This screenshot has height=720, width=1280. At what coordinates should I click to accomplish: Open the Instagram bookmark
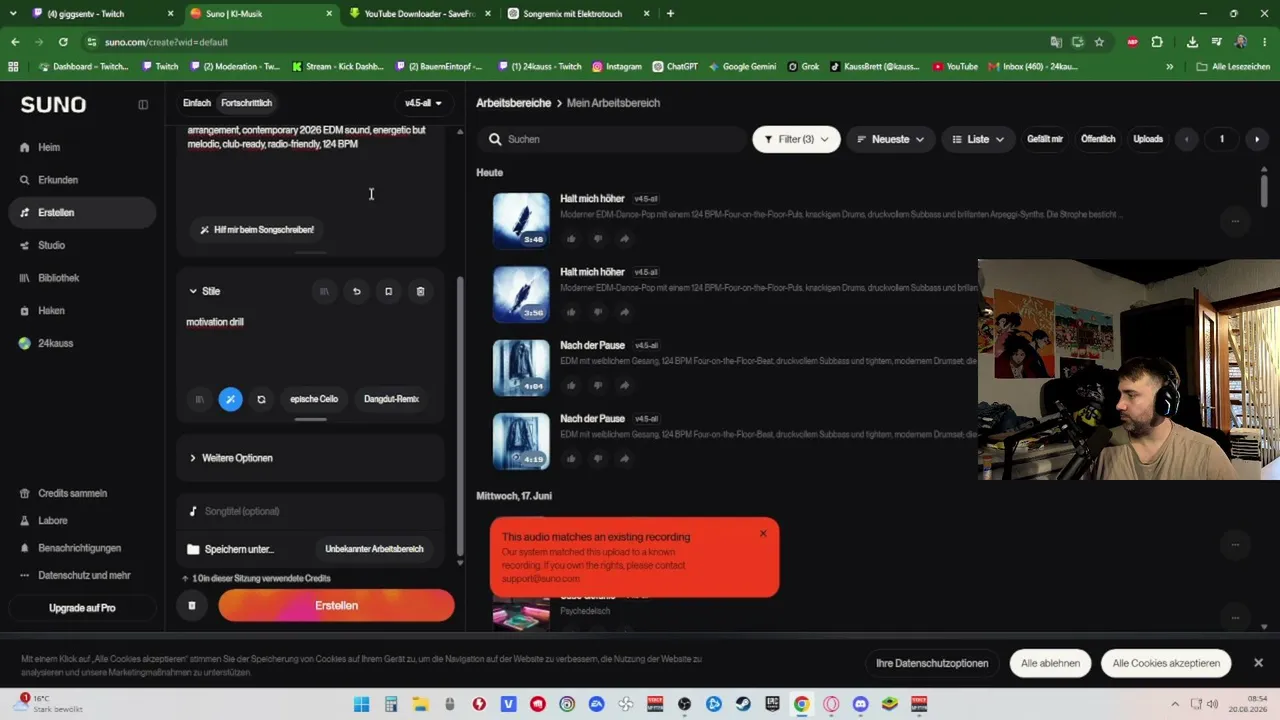(617, 66)
